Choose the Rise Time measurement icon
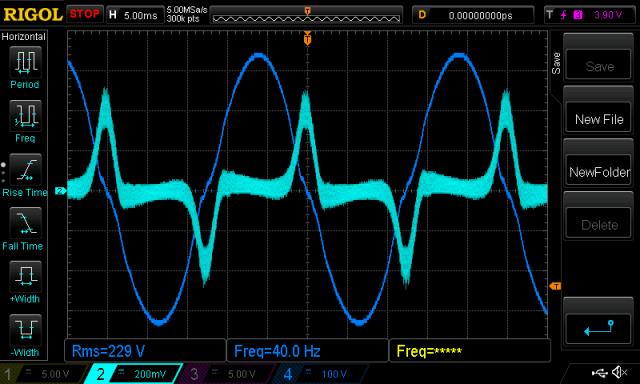Image resolution: width=640 pixels, height=384 pixels. [x=25, y=169]
